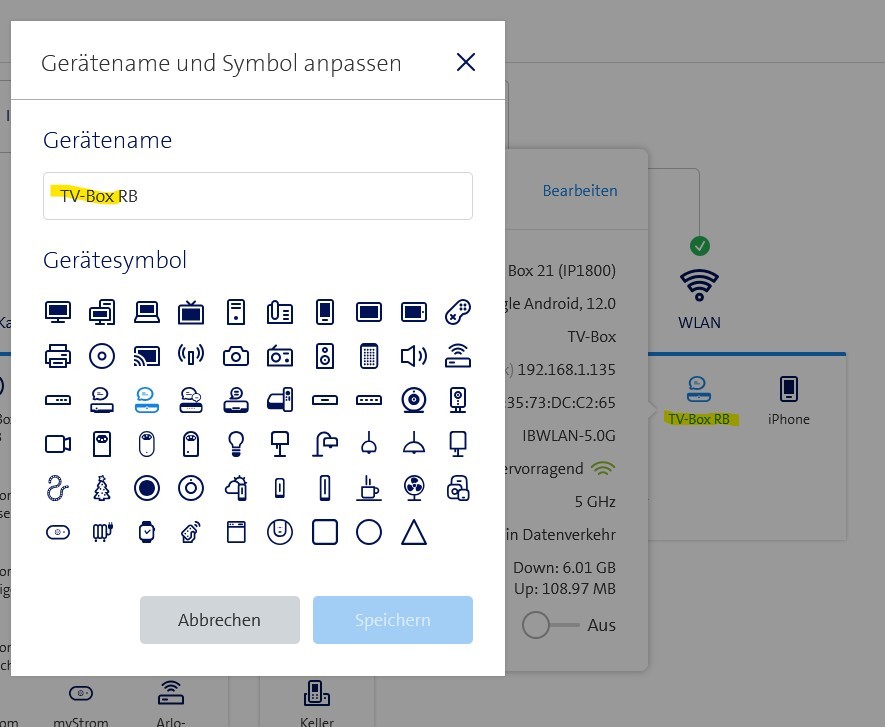Select the laptop icon
This screenshot has width=885, height=727.
point(147,312)
